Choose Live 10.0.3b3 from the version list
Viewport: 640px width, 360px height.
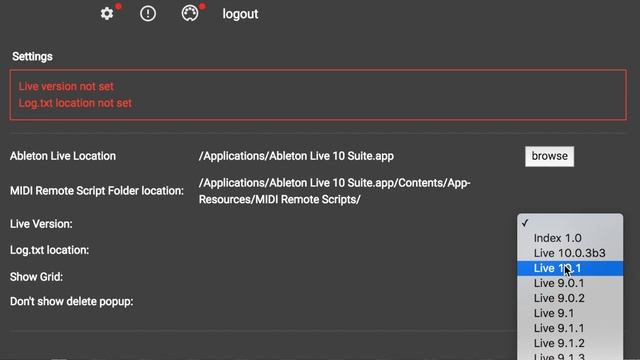point(570,253)
